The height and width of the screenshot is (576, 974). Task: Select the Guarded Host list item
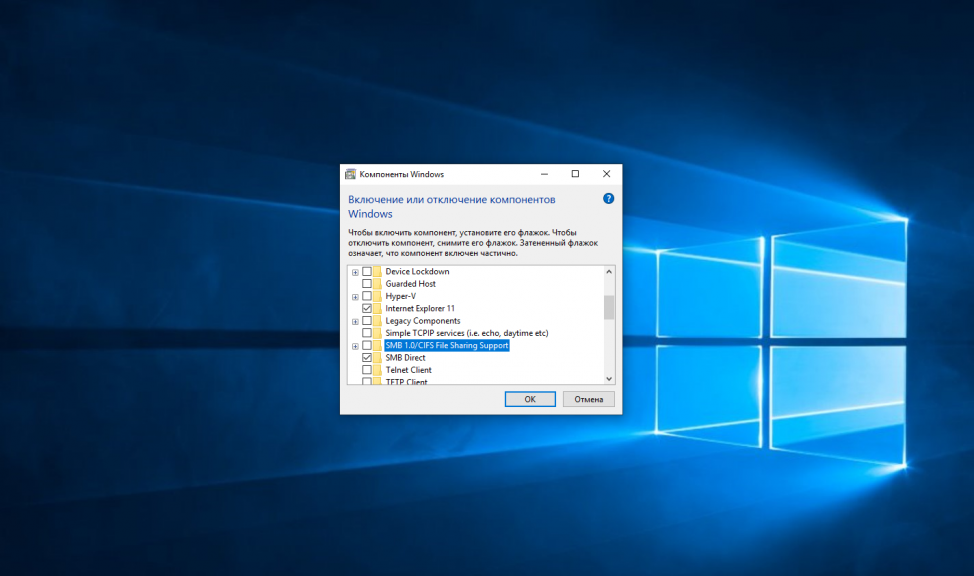tap(410, 284)
